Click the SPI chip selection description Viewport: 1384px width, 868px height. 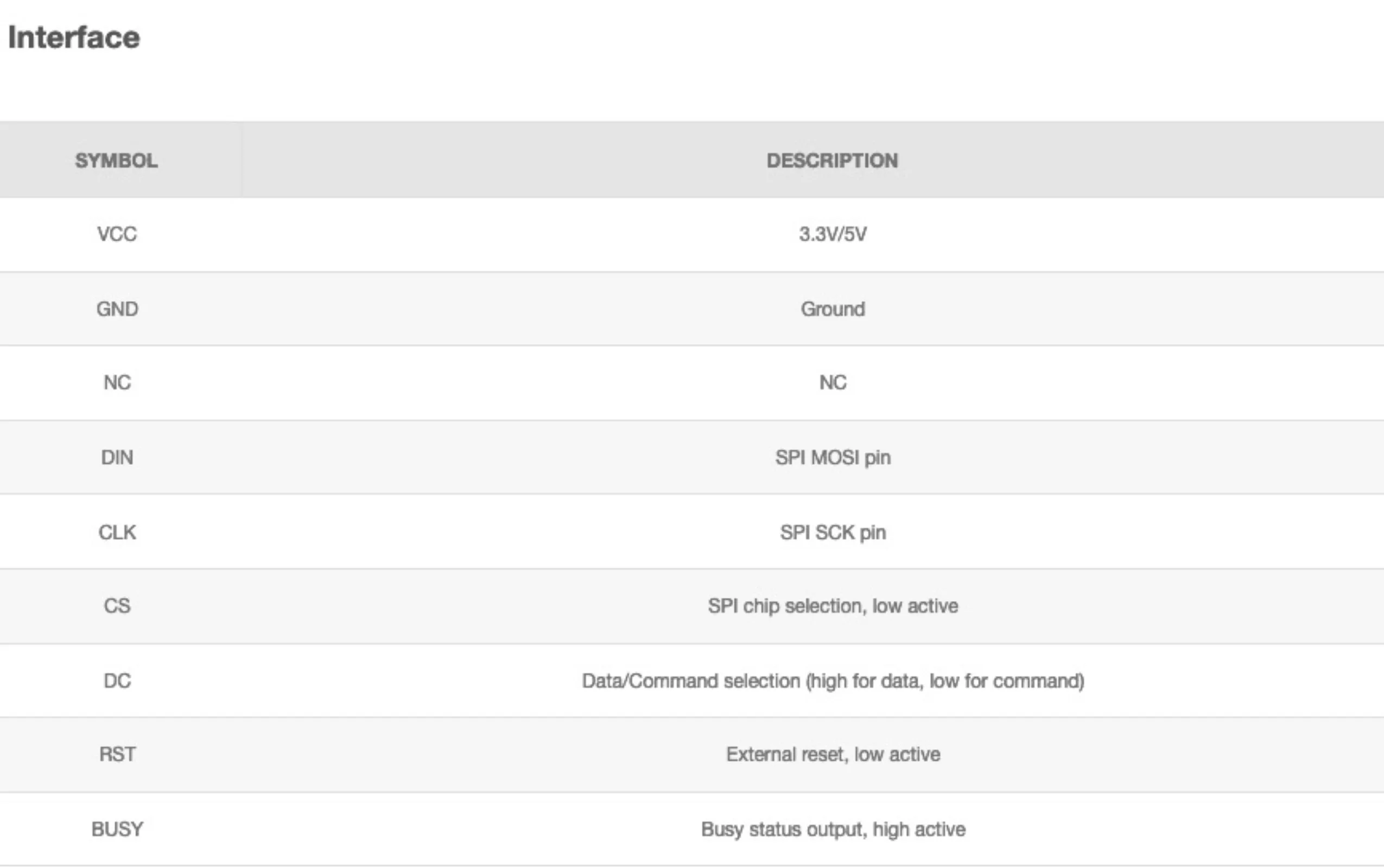click(x=833, y=605)
